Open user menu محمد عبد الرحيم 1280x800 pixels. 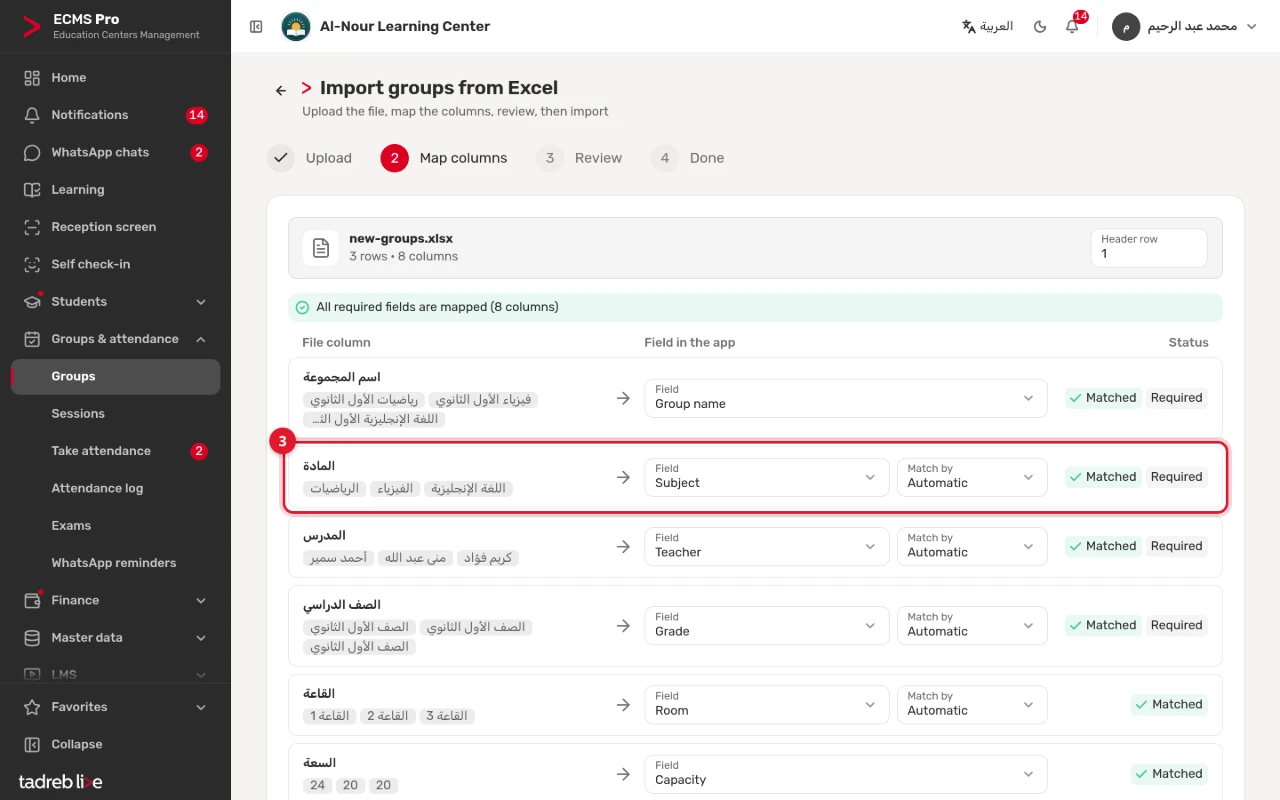tap(1185, 27)
